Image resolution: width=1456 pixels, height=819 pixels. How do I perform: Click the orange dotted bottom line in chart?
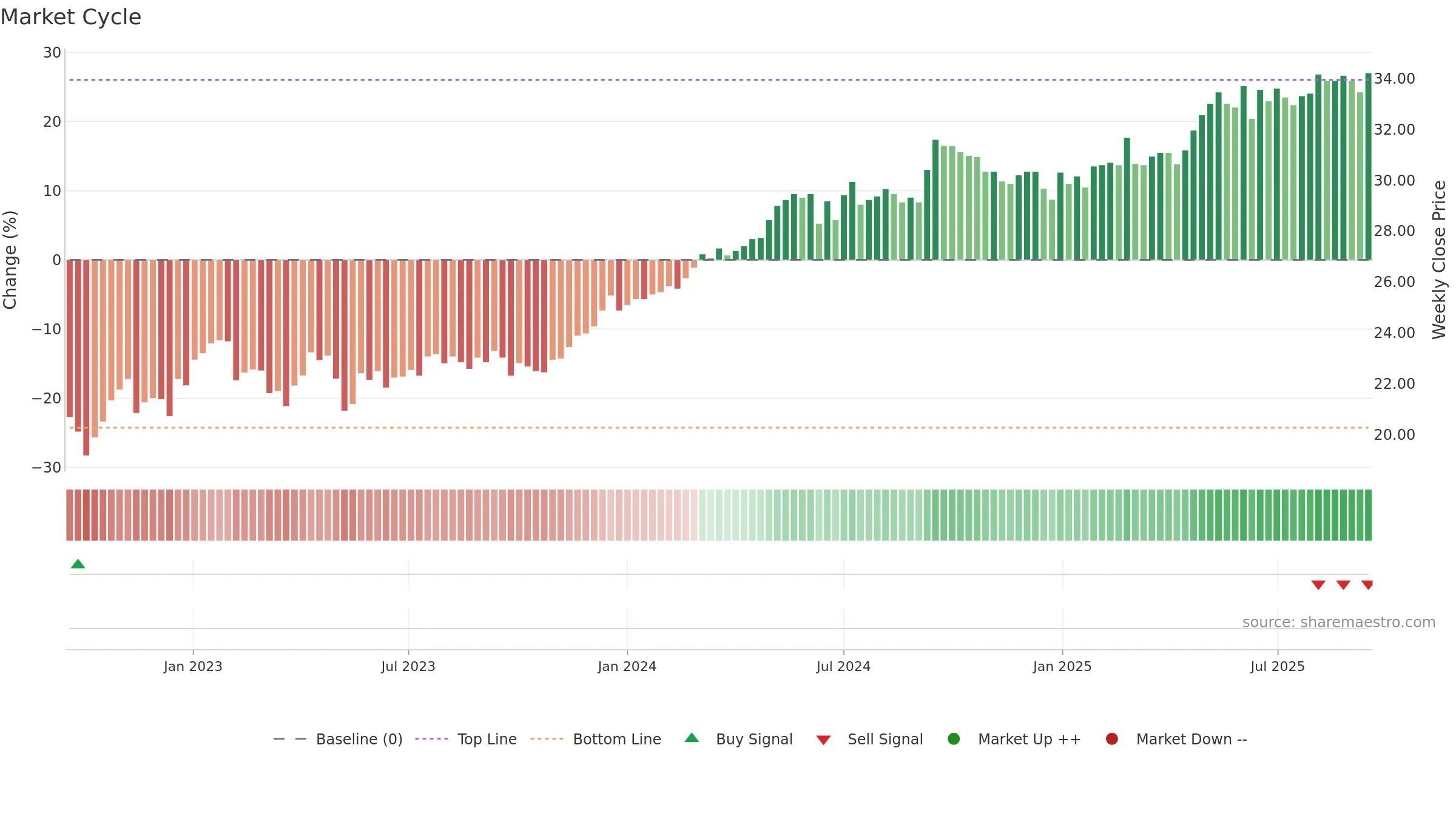719,428
